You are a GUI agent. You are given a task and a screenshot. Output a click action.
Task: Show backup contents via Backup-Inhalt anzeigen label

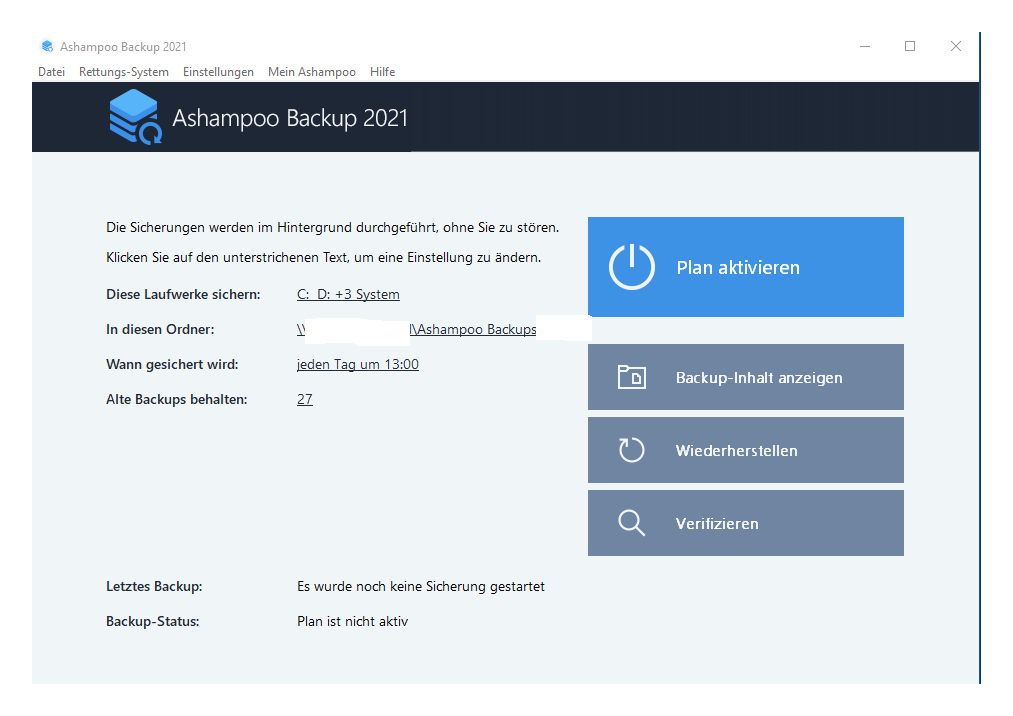coord(759,378)
